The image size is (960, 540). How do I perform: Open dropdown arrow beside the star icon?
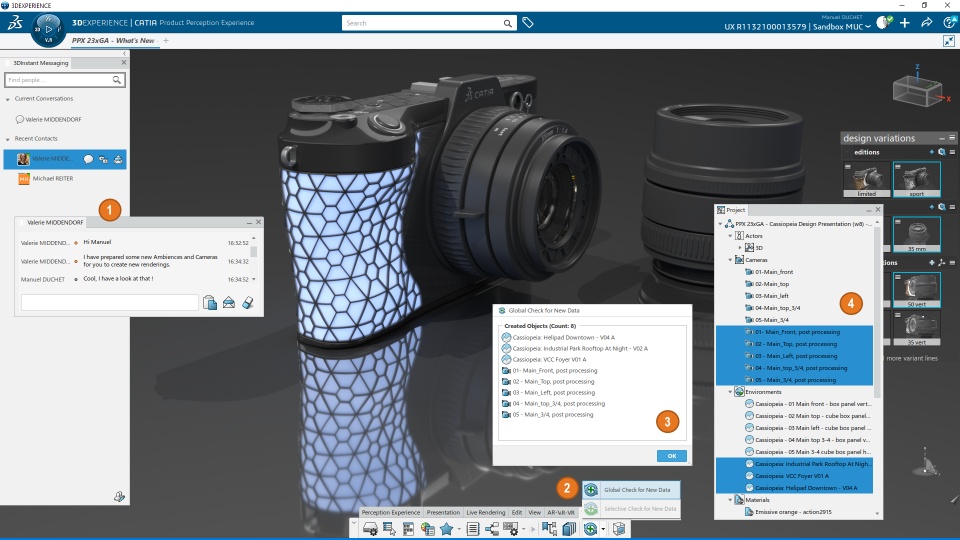459,529
